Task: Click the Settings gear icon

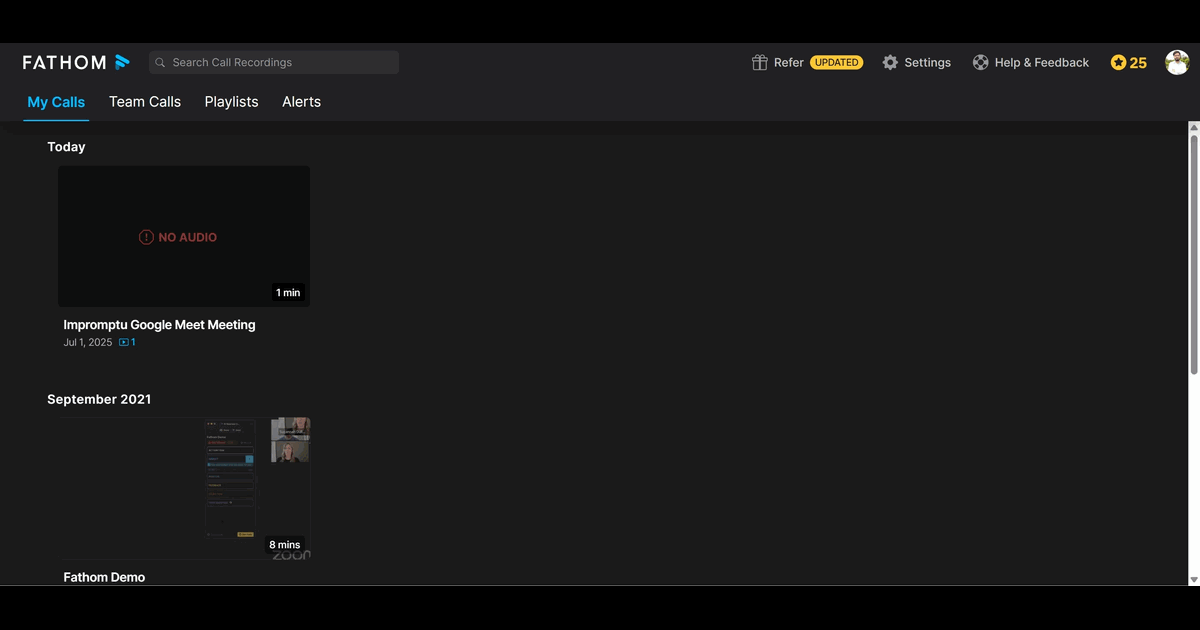Action: tap(890, 62)
